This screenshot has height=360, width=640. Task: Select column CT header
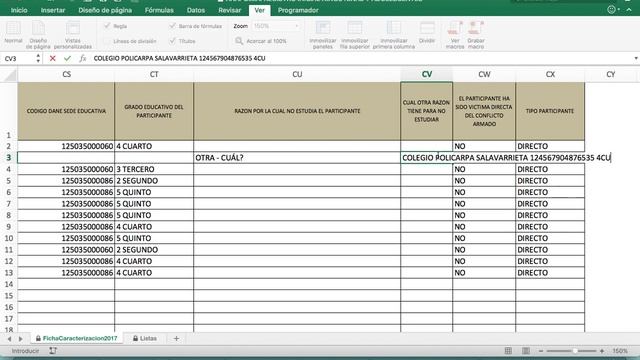tap(154, 74)
